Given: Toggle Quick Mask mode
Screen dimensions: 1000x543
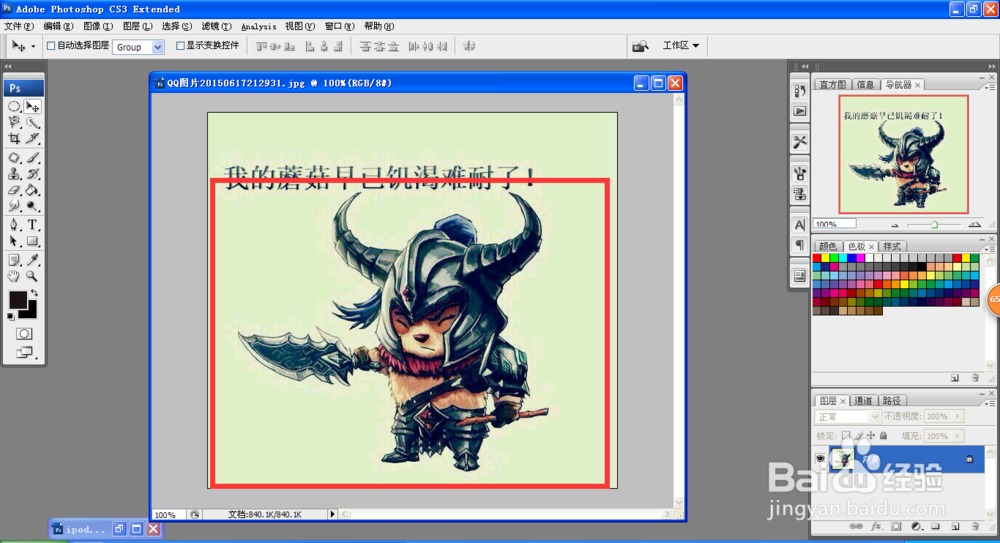Looking at the screenshot, I should pos(24,334).
